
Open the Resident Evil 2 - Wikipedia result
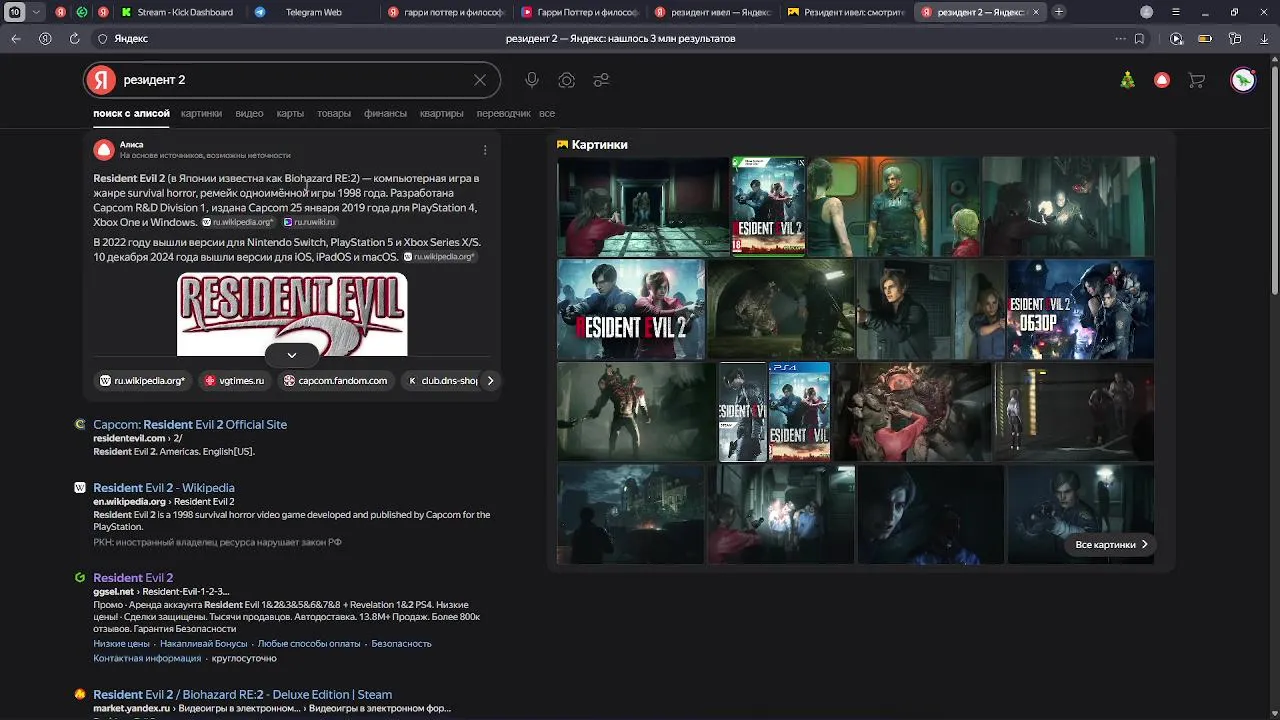coord(164,487)
